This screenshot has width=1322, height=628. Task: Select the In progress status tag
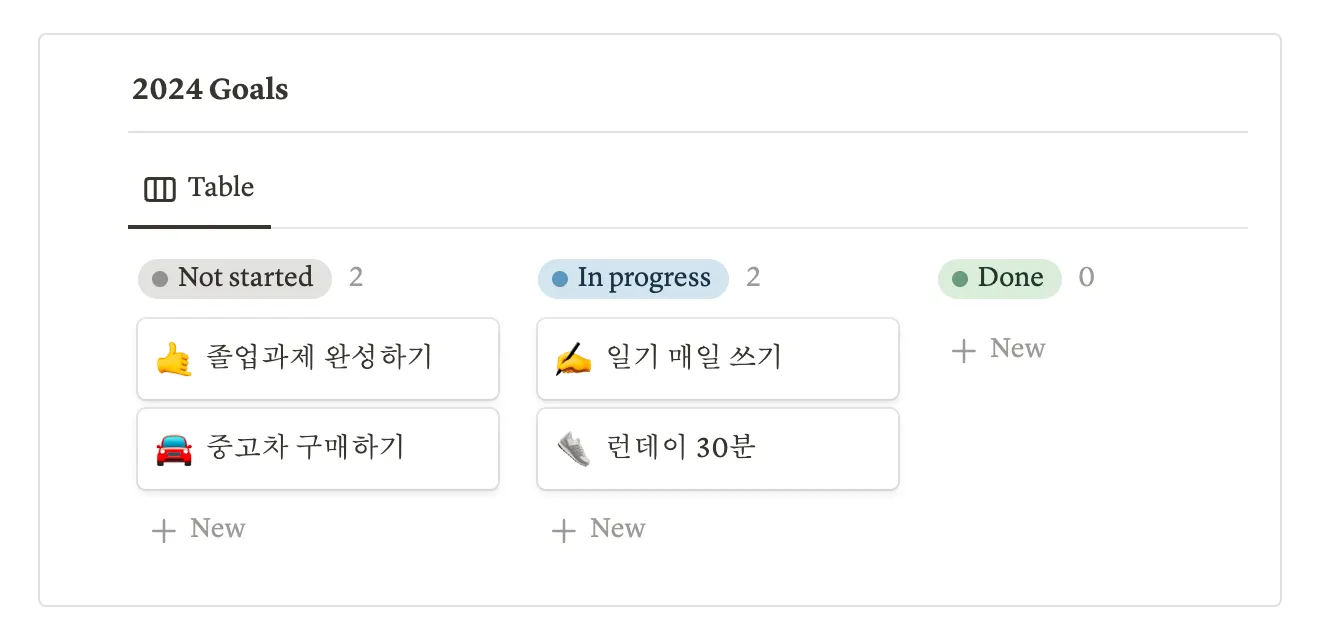coord(633,278)
